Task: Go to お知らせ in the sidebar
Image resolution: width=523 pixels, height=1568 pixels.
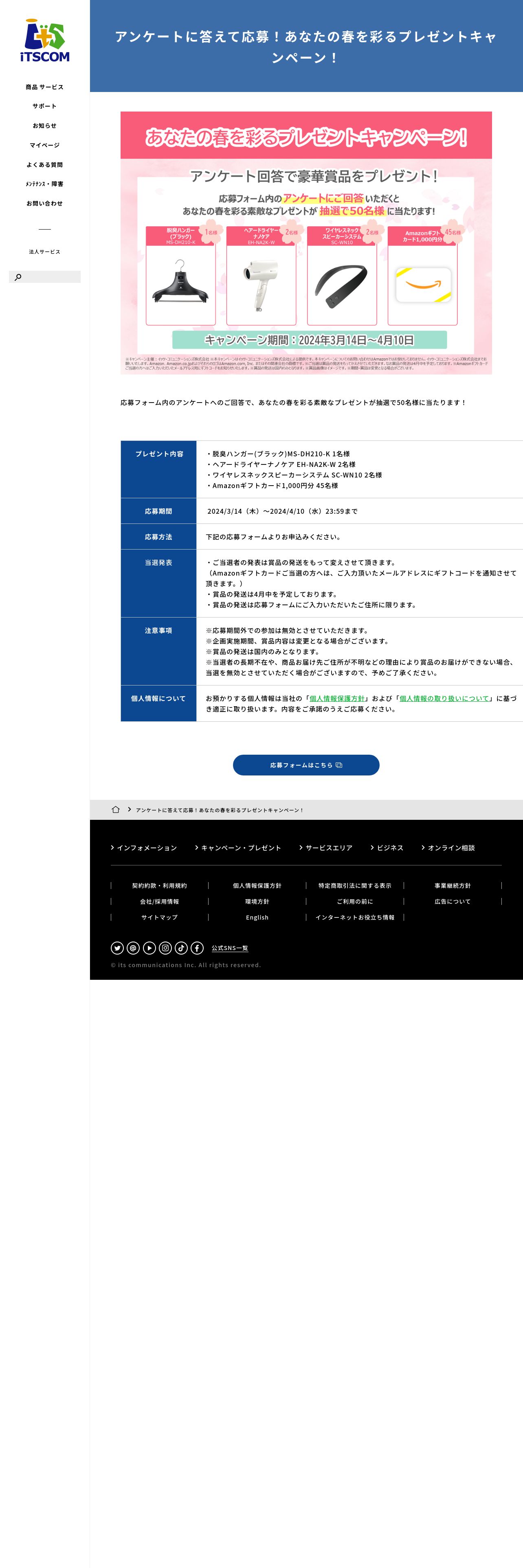Action: coord(44,126)
